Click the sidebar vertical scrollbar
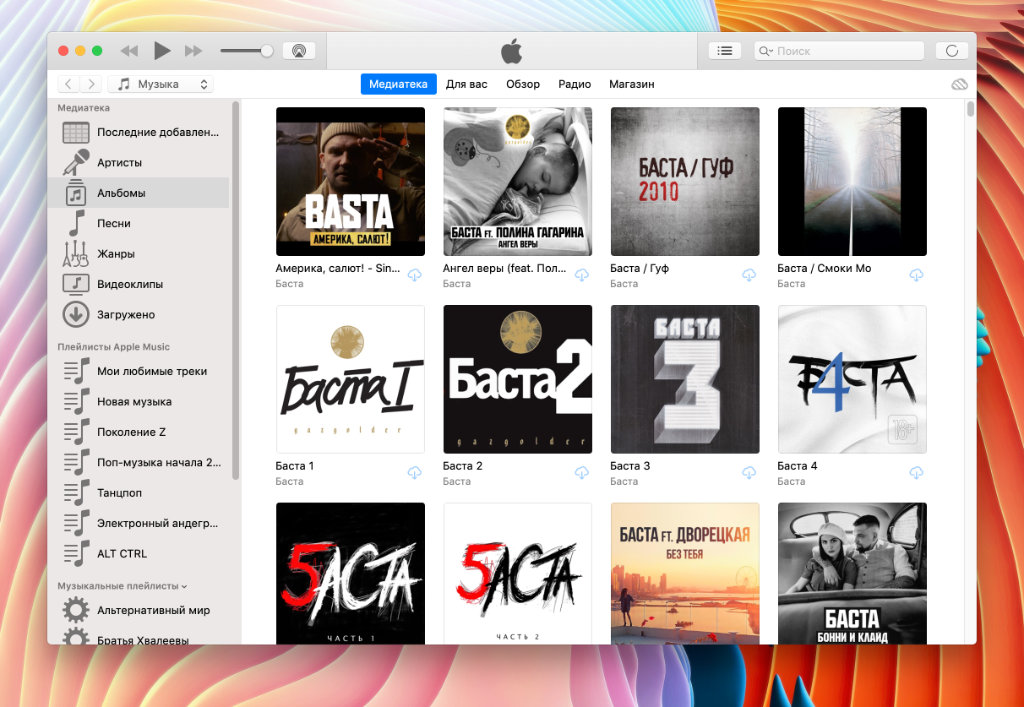This screenshot has width=1024, height=707. [236, 290]
